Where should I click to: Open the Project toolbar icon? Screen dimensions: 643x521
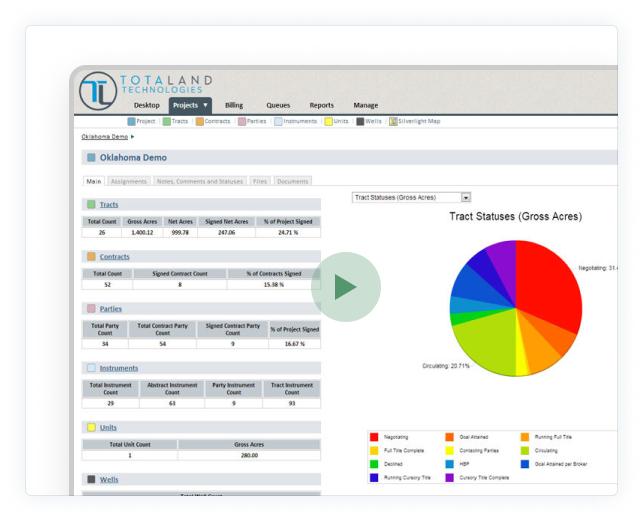click(x=131, y=121)
